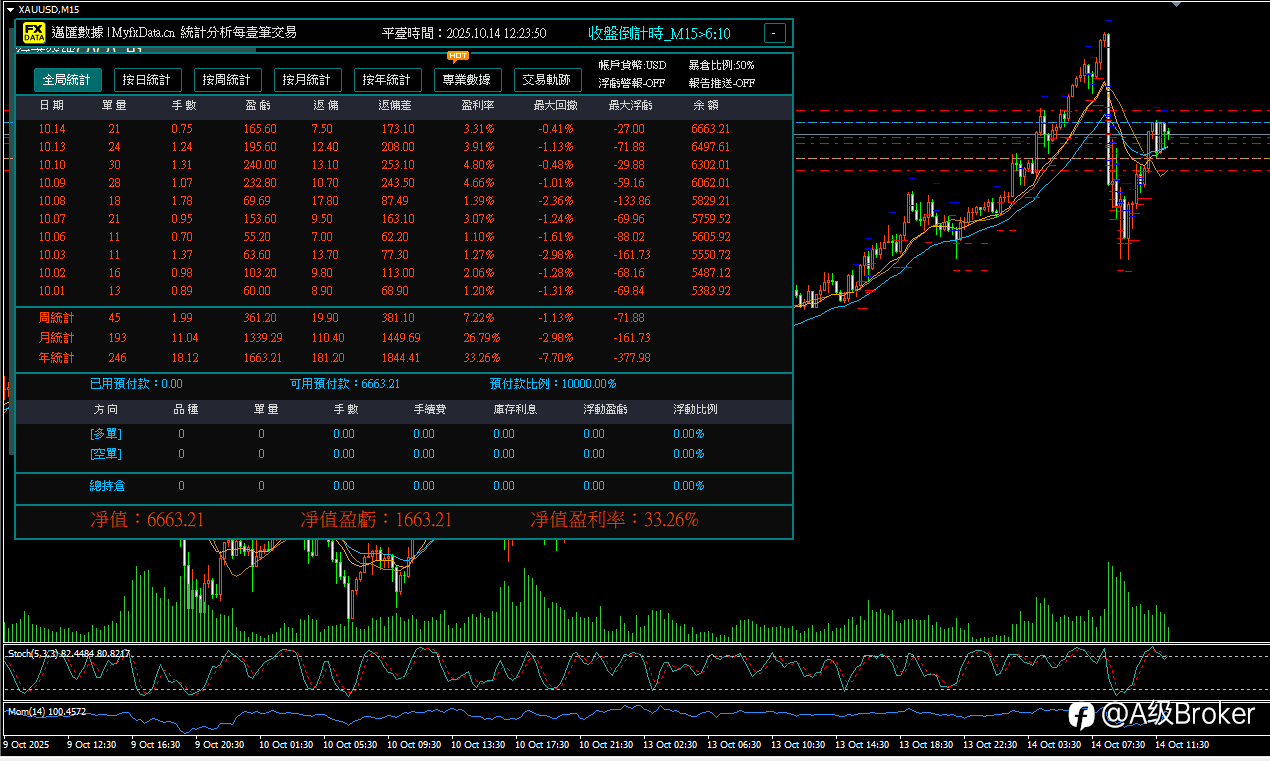Viewport: 1270px width, 761px height.
Task: Click the [空單] short positions row
Action: [106, 454]
